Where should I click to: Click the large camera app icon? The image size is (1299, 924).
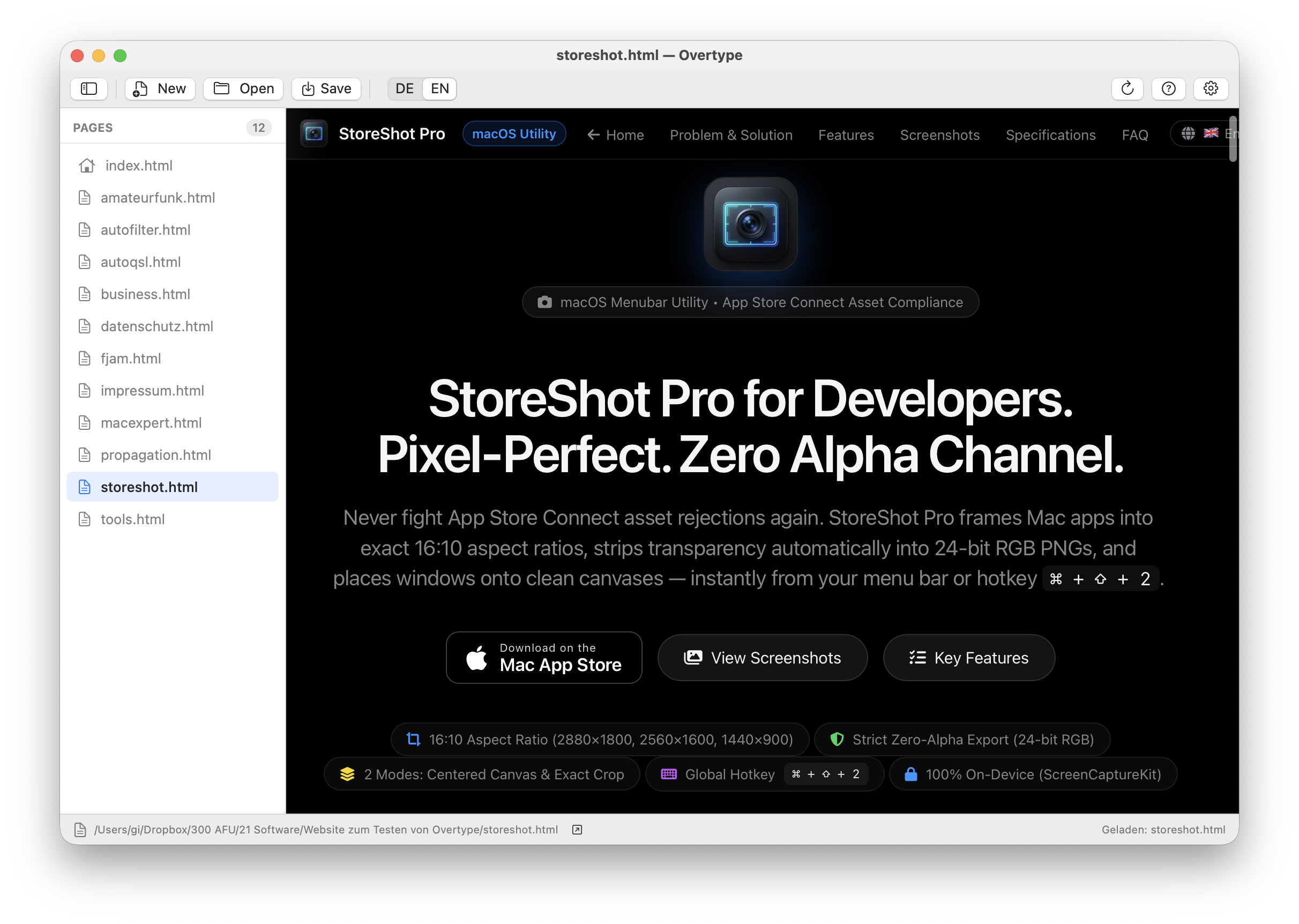750,223
